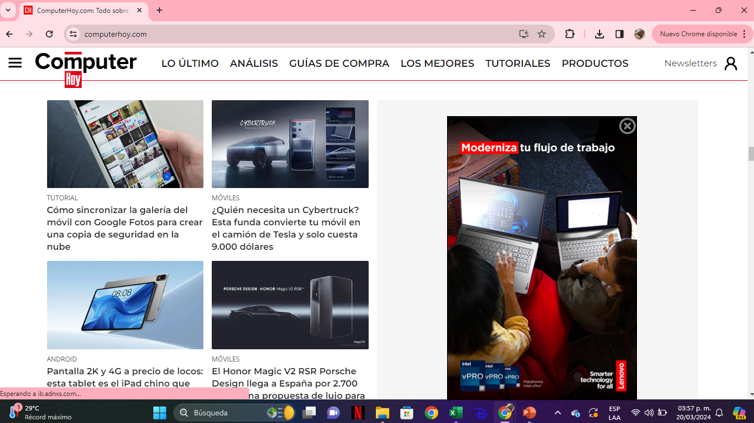Click MÓVILES label above Honor article
754x423 pixels.
pyautogui.click(x=226, y=359)
